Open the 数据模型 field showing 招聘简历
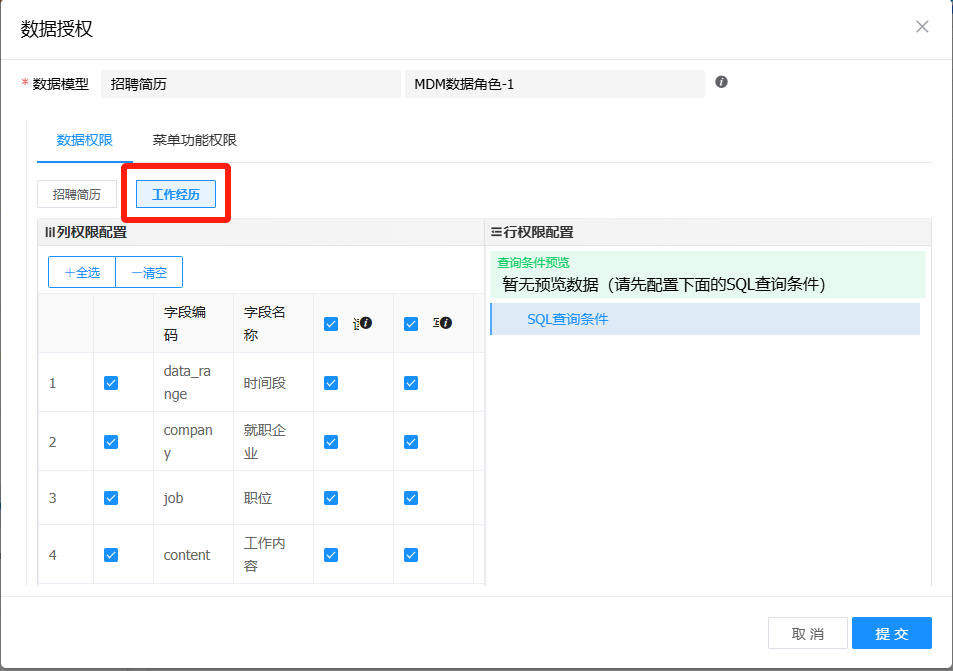 point(250,84)
